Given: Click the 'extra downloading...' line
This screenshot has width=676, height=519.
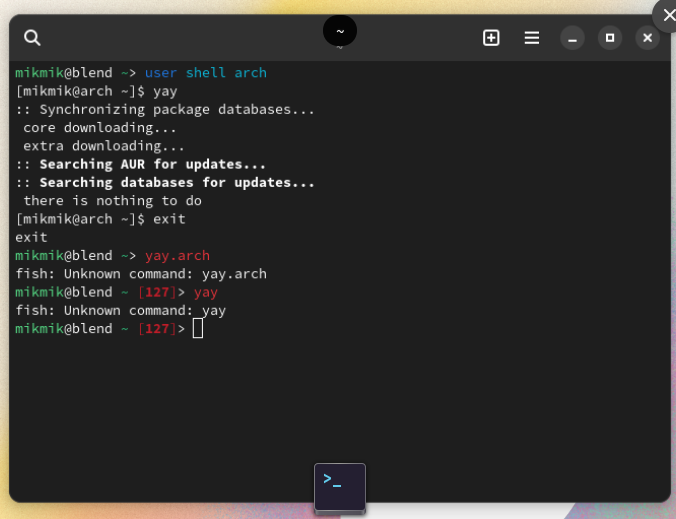Looking at the screenshot, I should coord(104,146).
